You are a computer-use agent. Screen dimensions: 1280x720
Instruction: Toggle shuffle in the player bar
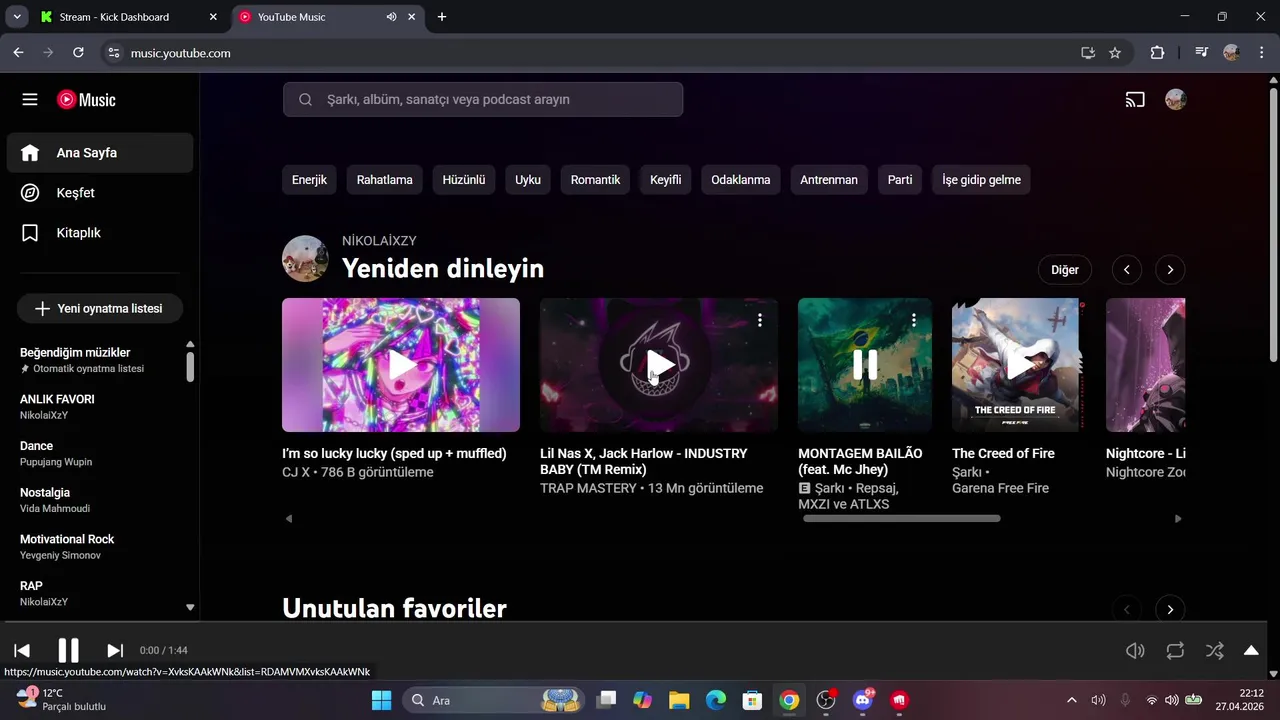[x=1215, y=651]
